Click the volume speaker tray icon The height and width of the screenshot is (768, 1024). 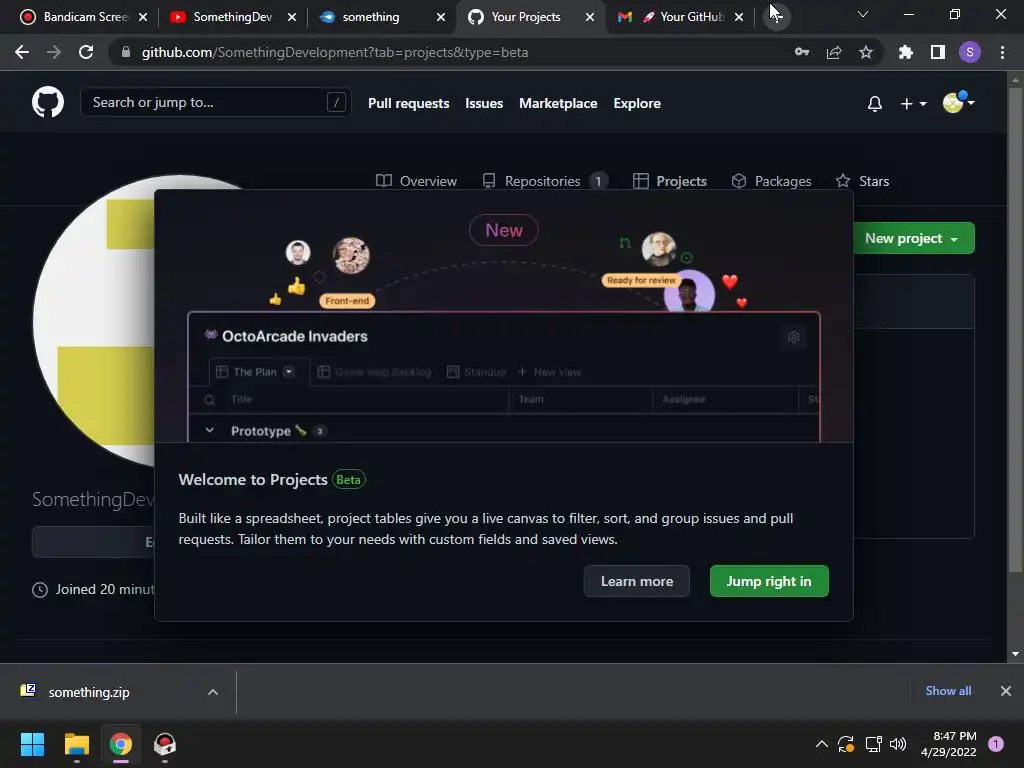(x=898, y=744)
